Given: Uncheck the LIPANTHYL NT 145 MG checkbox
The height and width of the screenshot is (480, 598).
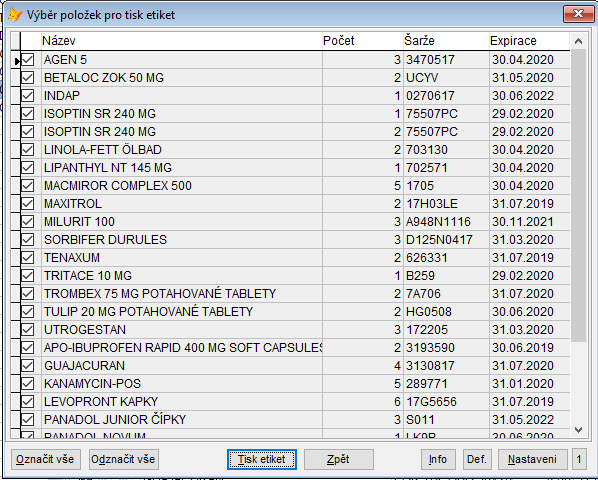Looking at the screenshot, I should coord(27,167).
